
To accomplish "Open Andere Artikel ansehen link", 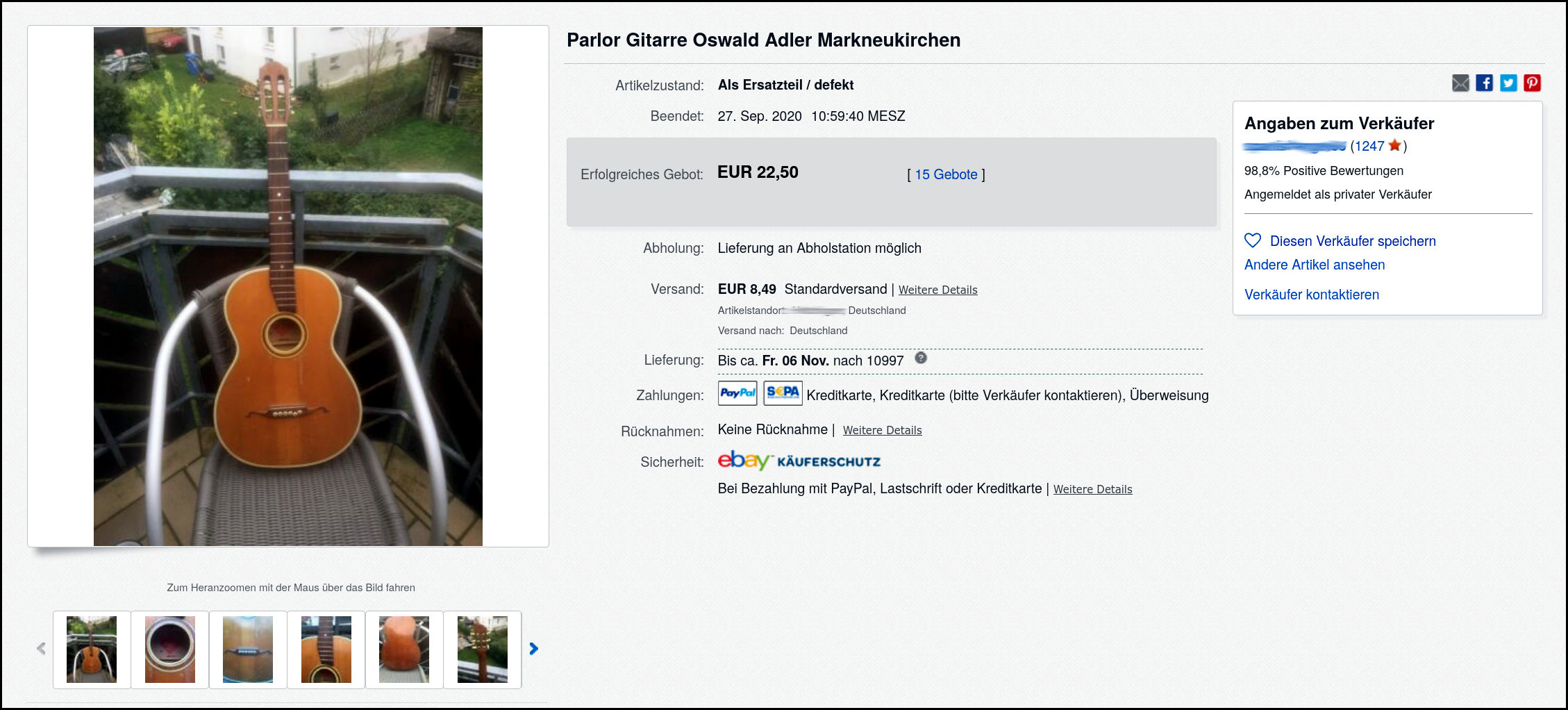I will point(1314,265).
